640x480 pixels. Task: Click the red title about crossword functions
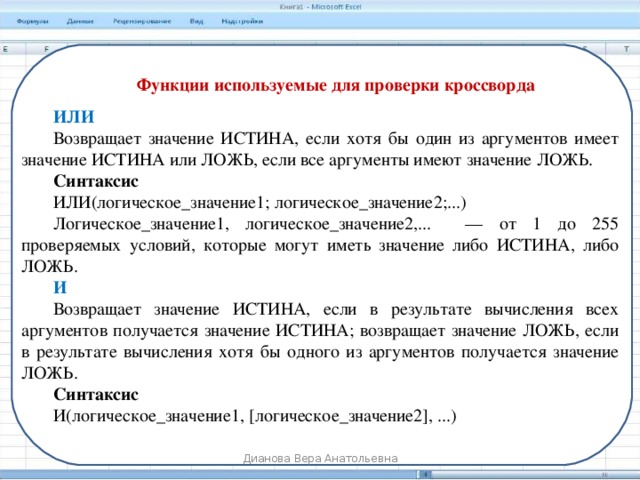click(336, 86)
